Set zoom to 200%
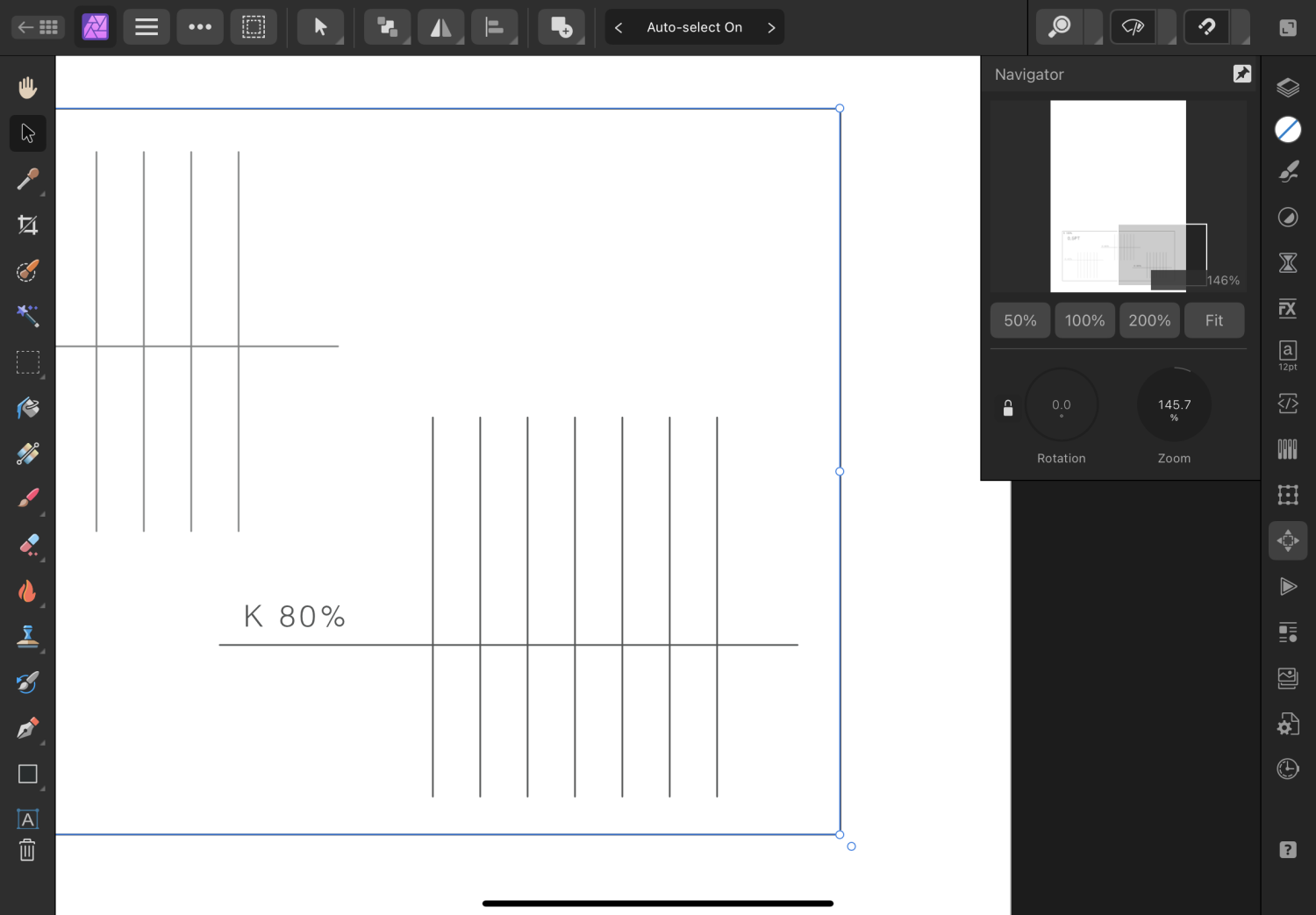Viewport: 1316px width, 915px height. click(1149, 320)
